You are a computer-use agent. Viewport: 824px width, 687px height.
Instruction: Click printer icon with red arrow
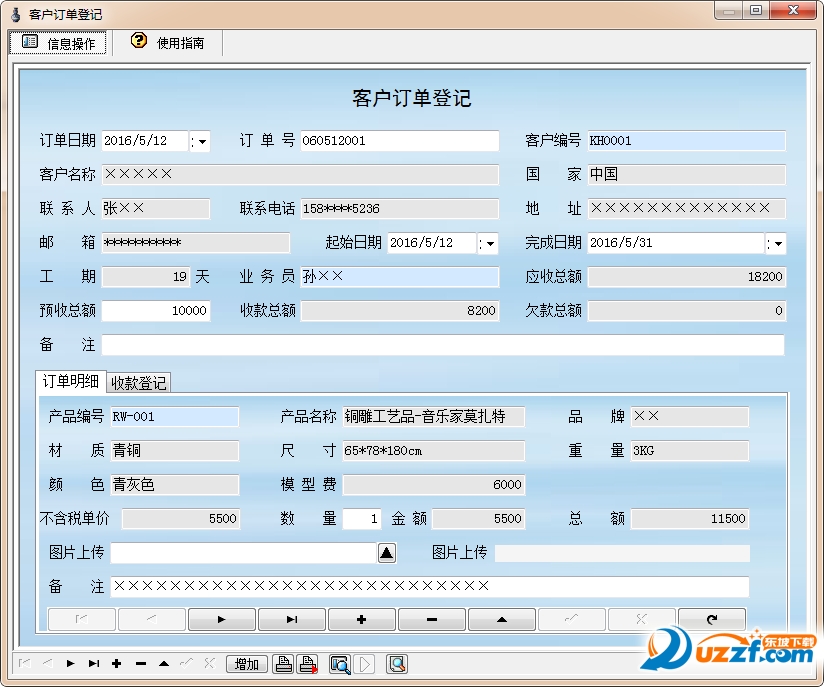click(307, 664)
